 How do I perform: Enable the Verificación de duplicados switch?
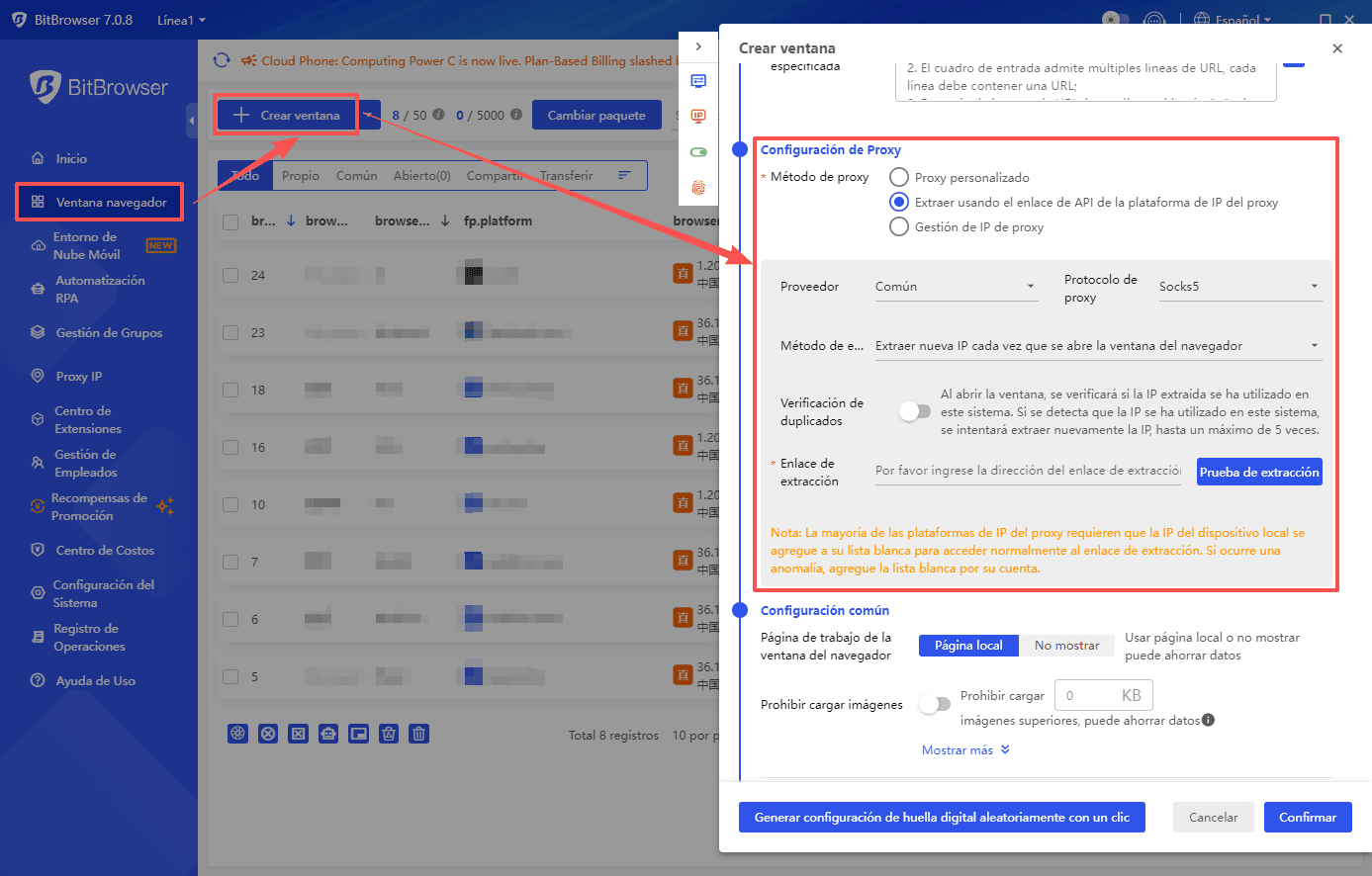(x=914, y=410)
